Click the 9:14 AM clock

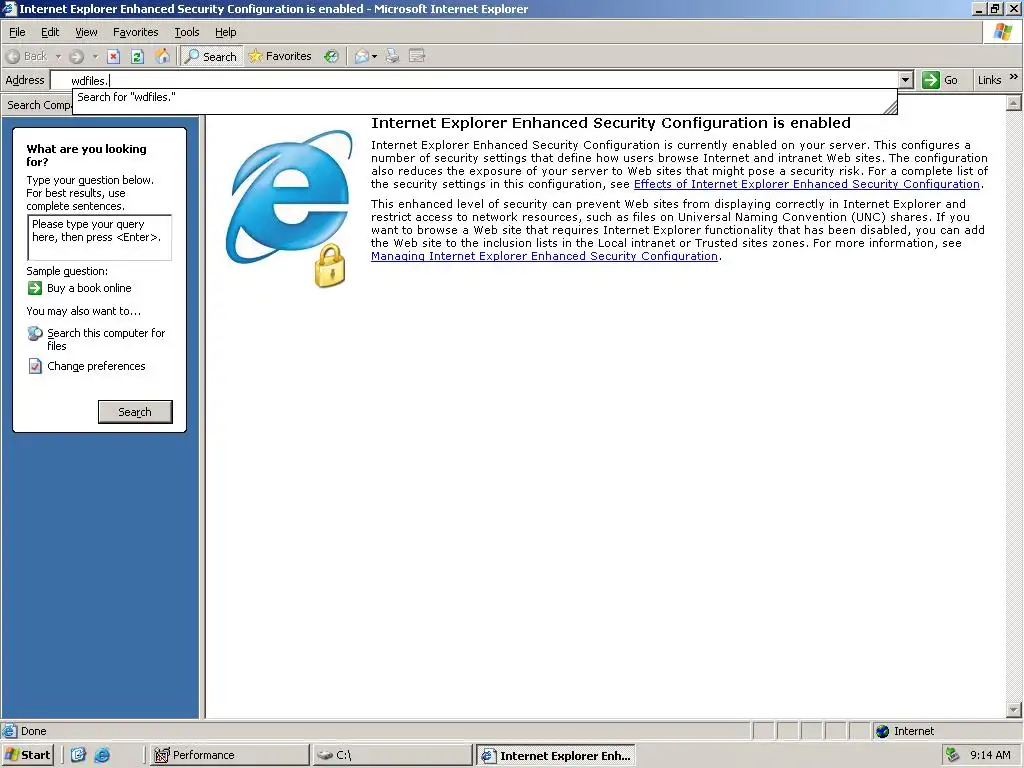[990, 755]
